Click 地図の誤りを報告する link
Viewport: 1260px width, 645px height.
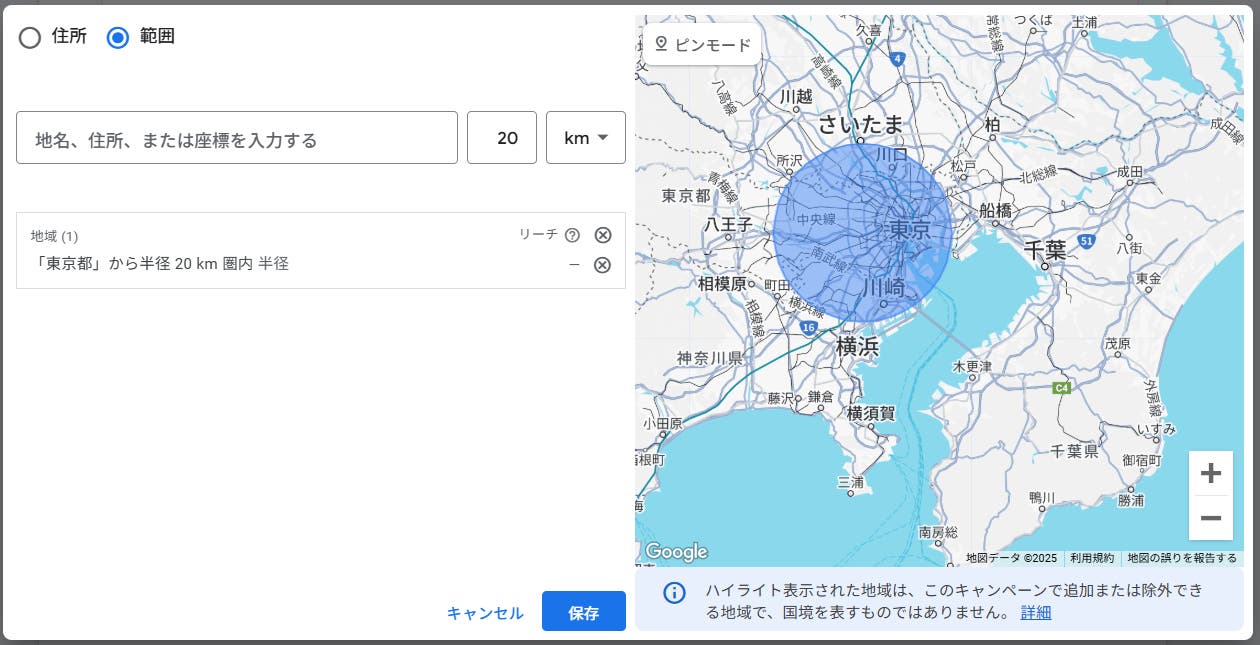click(1182, 558)
